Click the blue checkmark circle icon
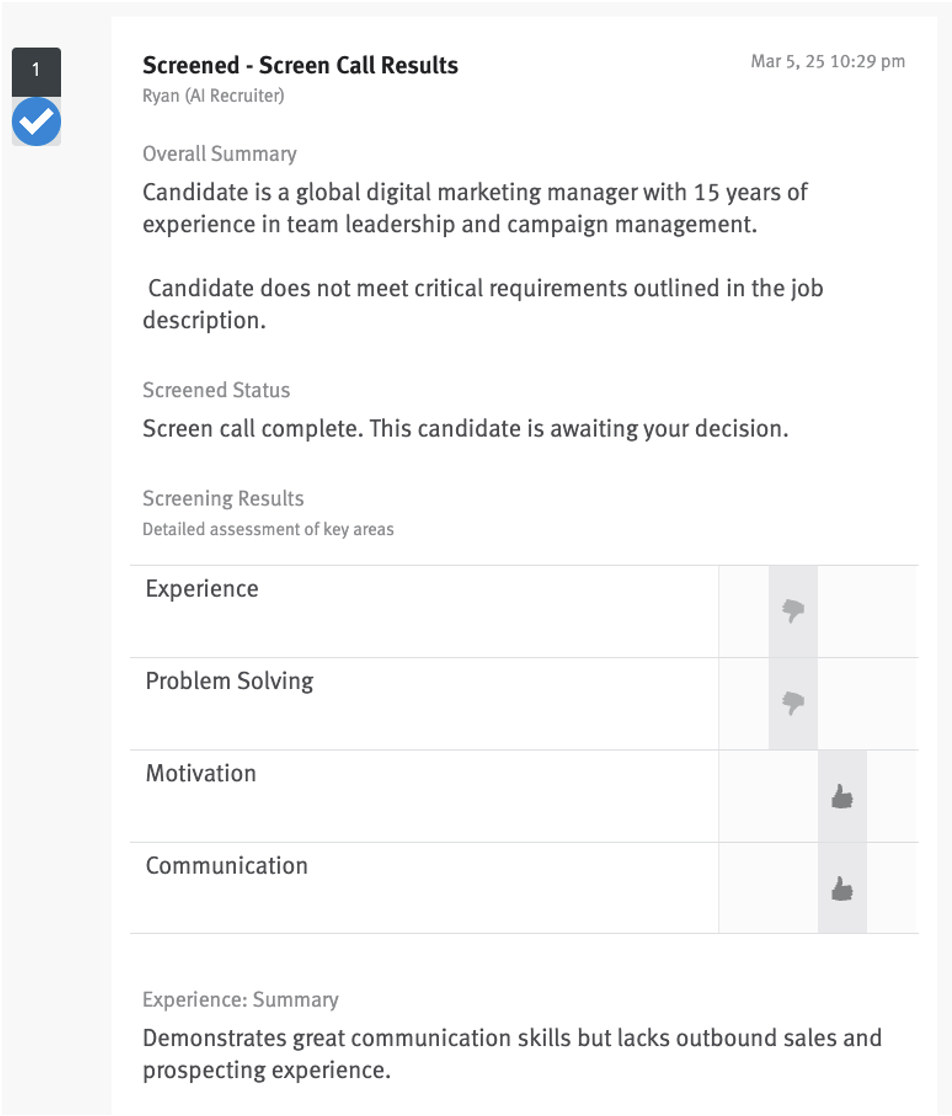Viewport: 952px width, 1116px height. pyautogui.click(x=36, y=122)
